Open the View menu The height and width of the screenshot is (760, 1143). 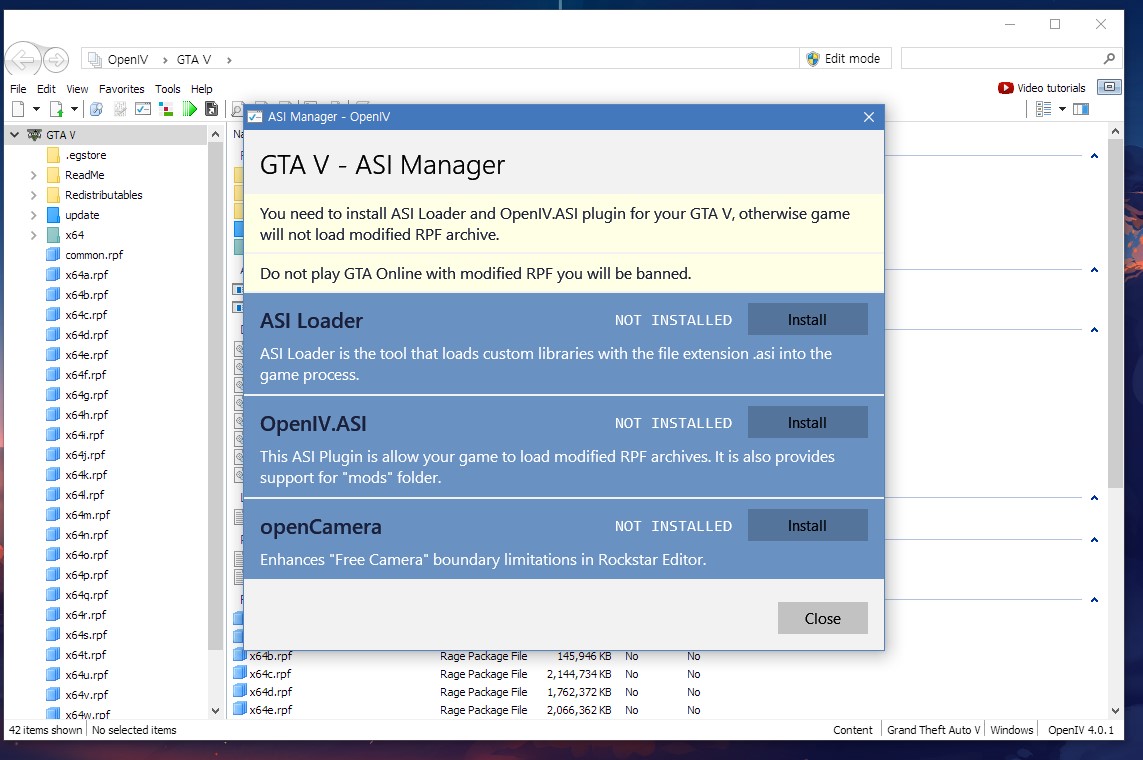coord(77,89)
